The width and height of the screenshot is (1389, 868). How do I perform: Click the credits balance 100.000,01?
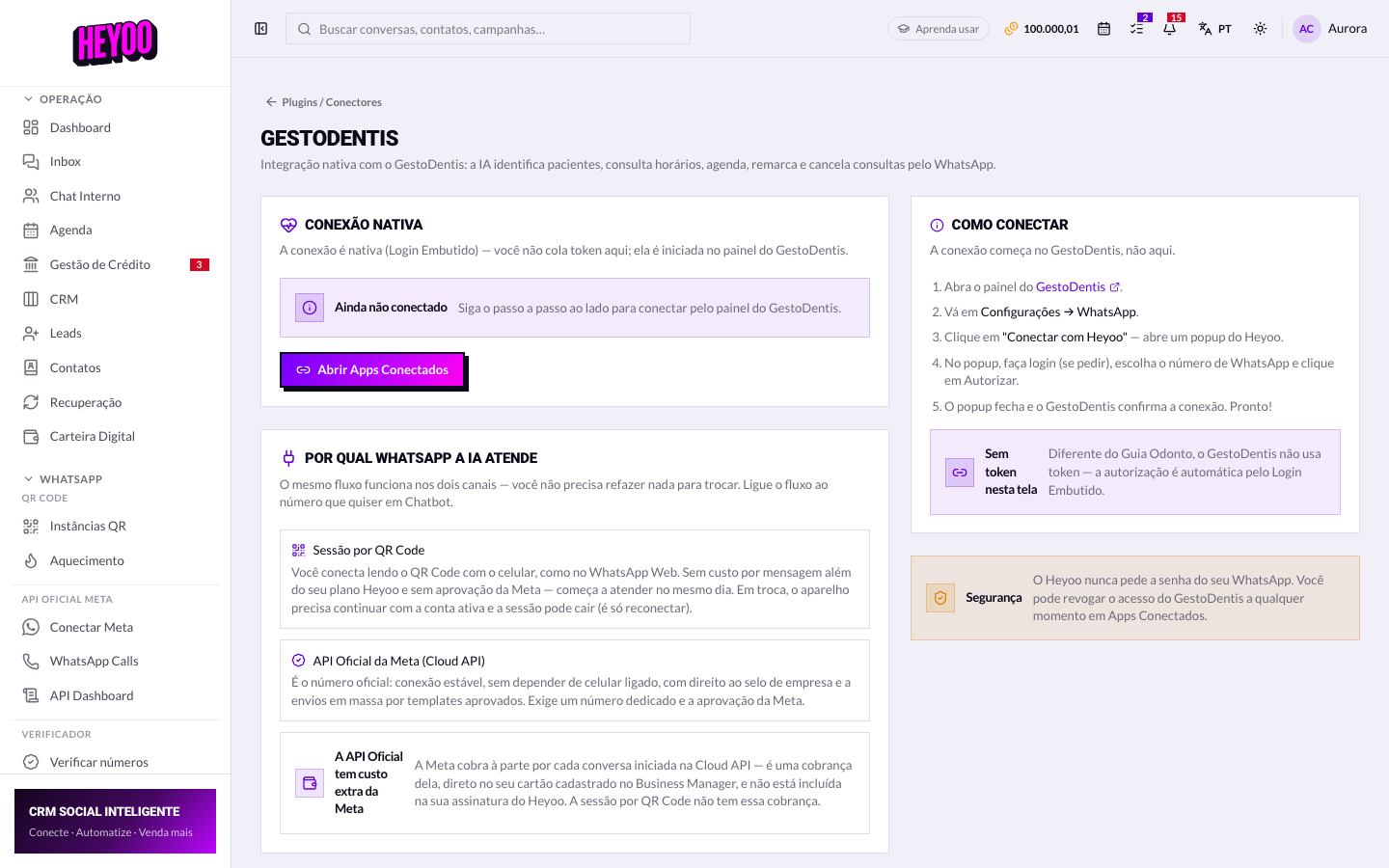1042,29
